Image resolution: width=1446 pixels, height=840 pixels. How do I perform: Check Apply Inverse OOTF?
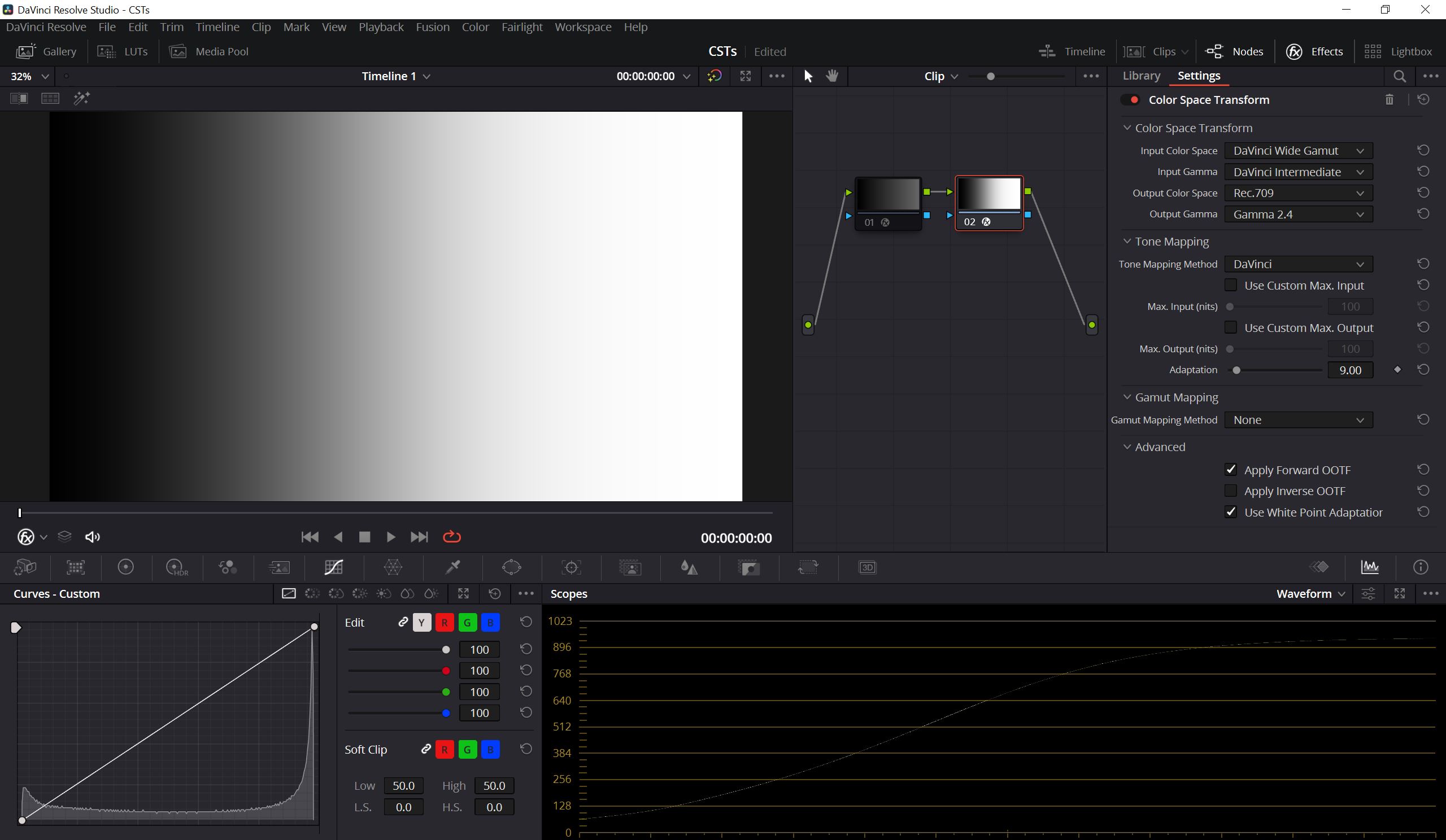pos(1231,491)
